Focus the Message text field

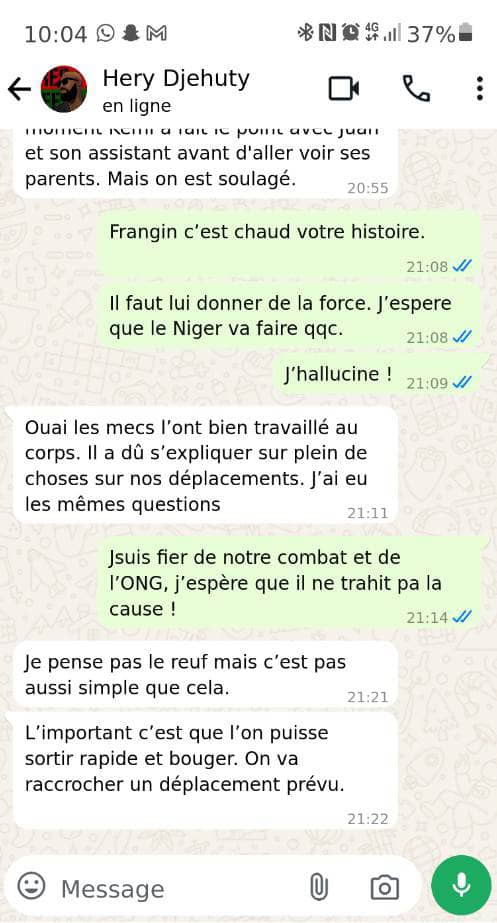[x=177, y=888]
